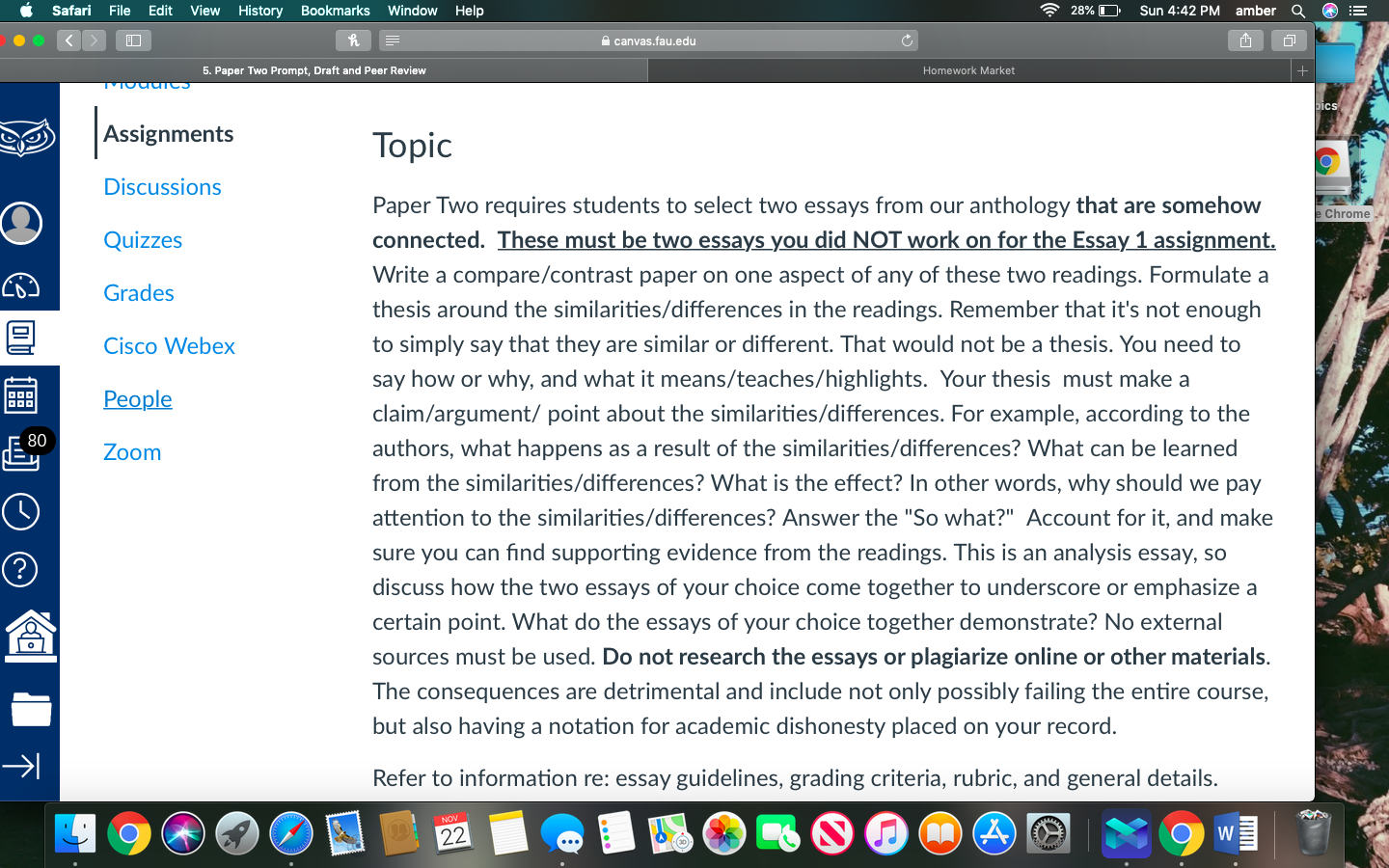Open the Grades course link
The width and height of the screenshot is (1389, 868).
click(139, 293)
